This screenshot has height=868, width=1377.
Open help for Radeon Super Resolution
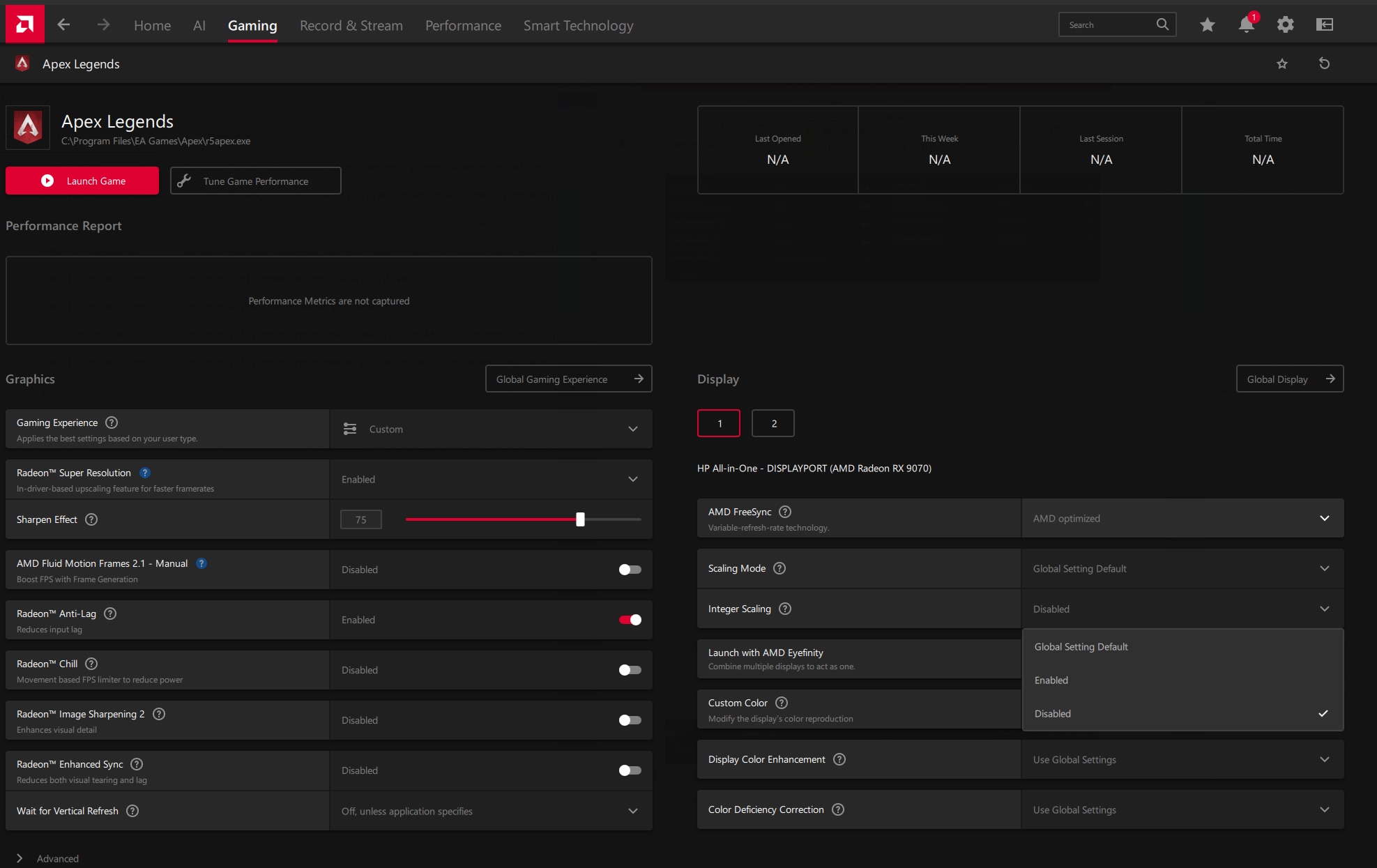pos(145,473)
